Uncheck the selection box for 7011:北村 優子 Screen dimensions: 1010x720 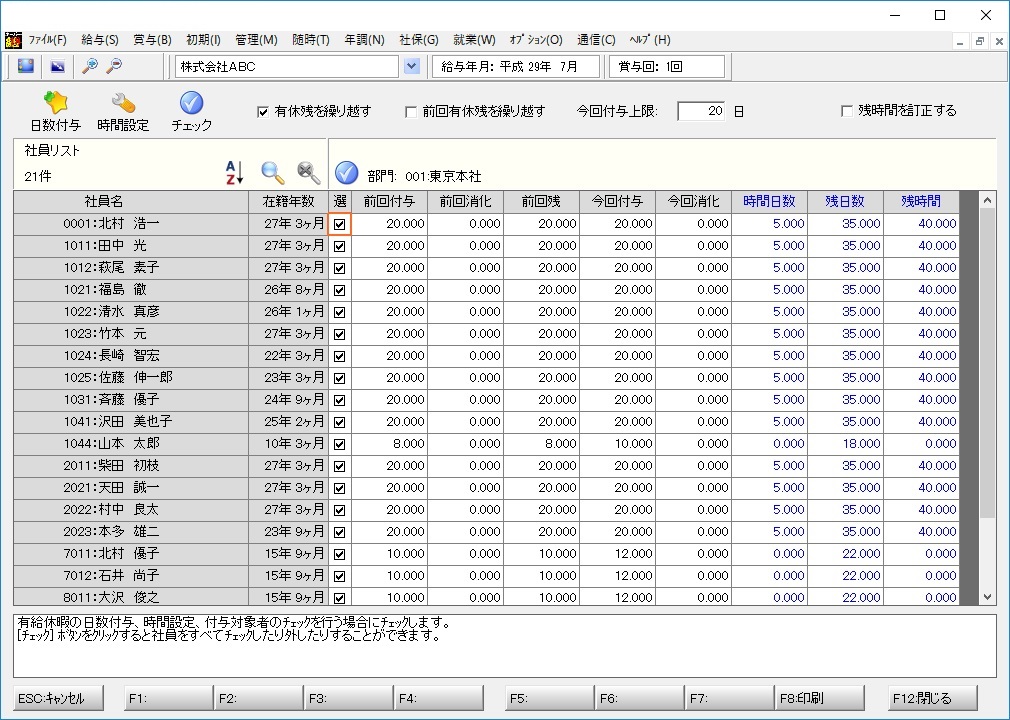[339, 554]
